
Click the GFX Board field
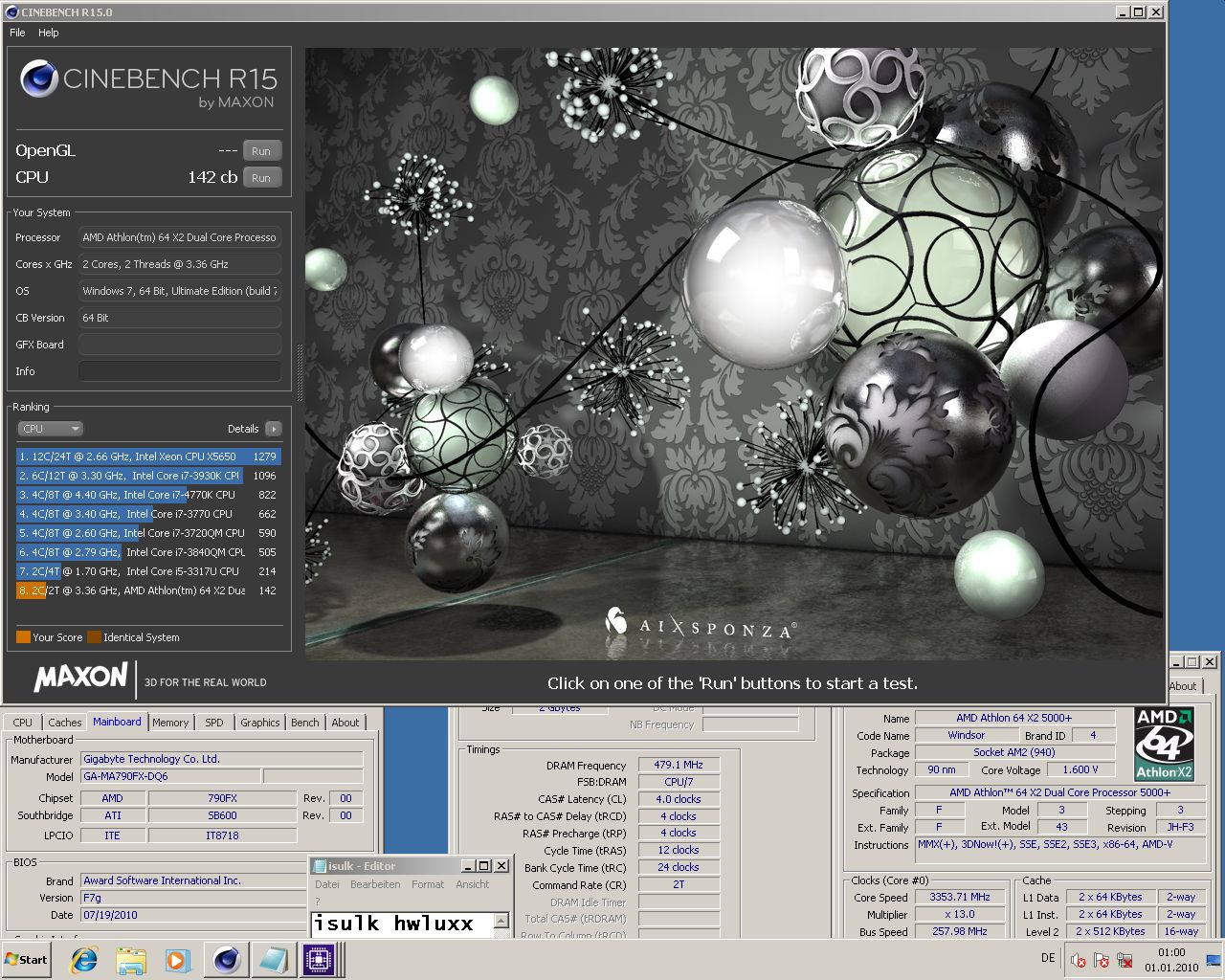[180, 345]
